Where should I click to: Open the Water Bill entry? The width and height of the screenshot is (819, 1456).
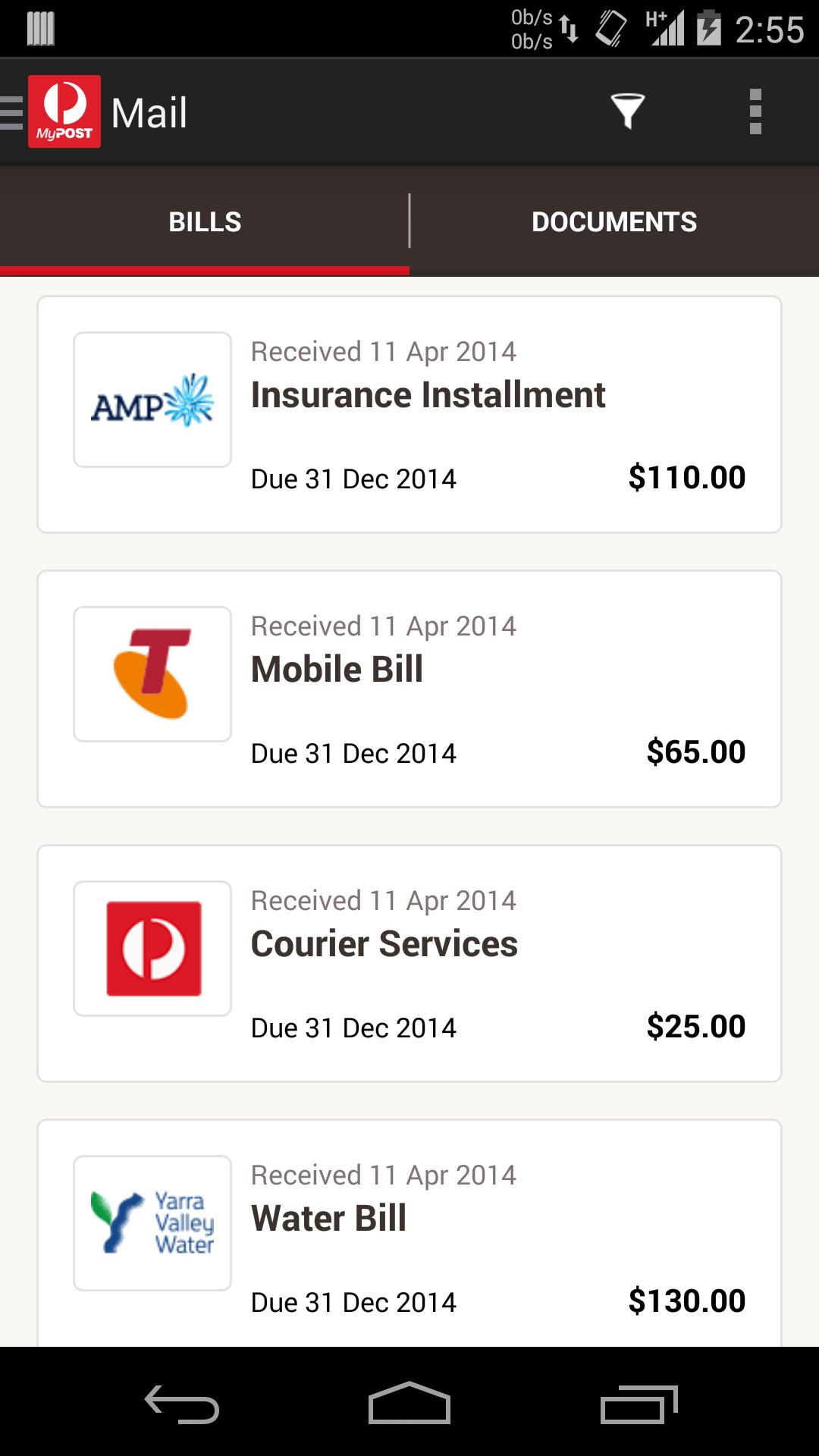pyautogui.click(x=328, y=1219)
